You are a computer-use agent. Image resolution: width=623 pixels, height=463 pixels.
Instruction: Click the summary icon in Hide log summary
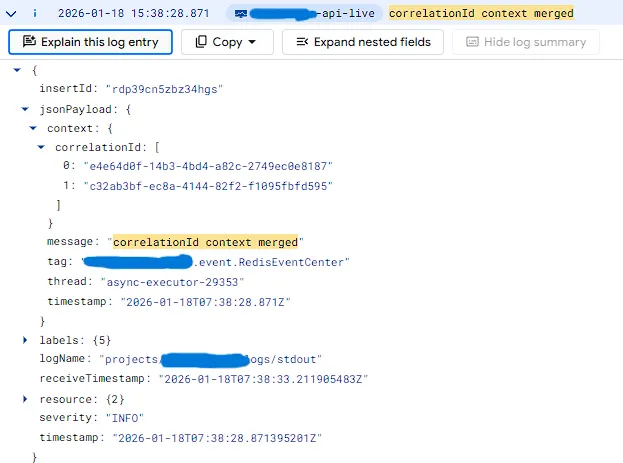coord(472,42)
